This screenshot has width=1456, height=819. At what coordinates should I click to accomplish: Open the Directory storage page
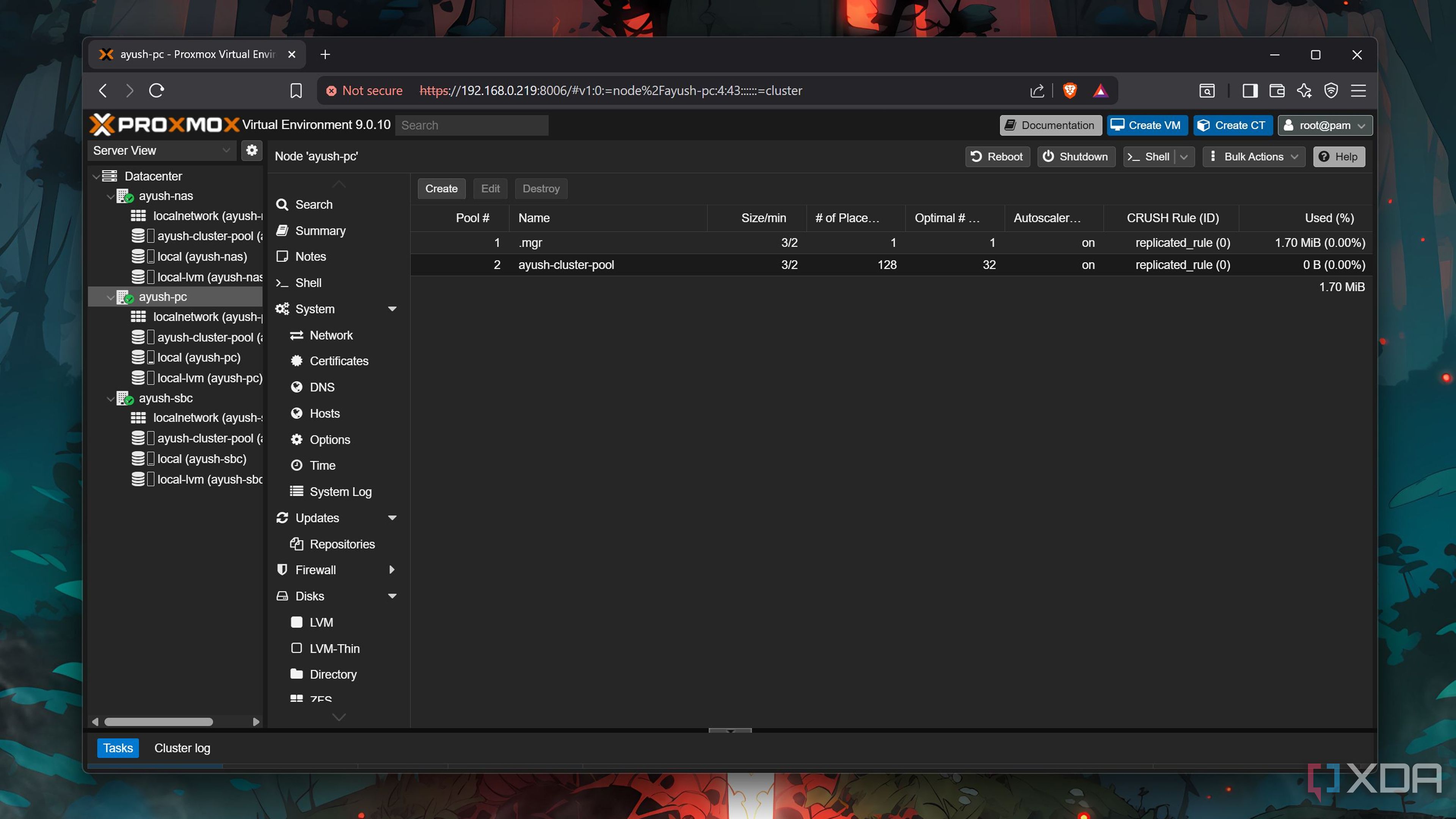(x=333, y=674)
